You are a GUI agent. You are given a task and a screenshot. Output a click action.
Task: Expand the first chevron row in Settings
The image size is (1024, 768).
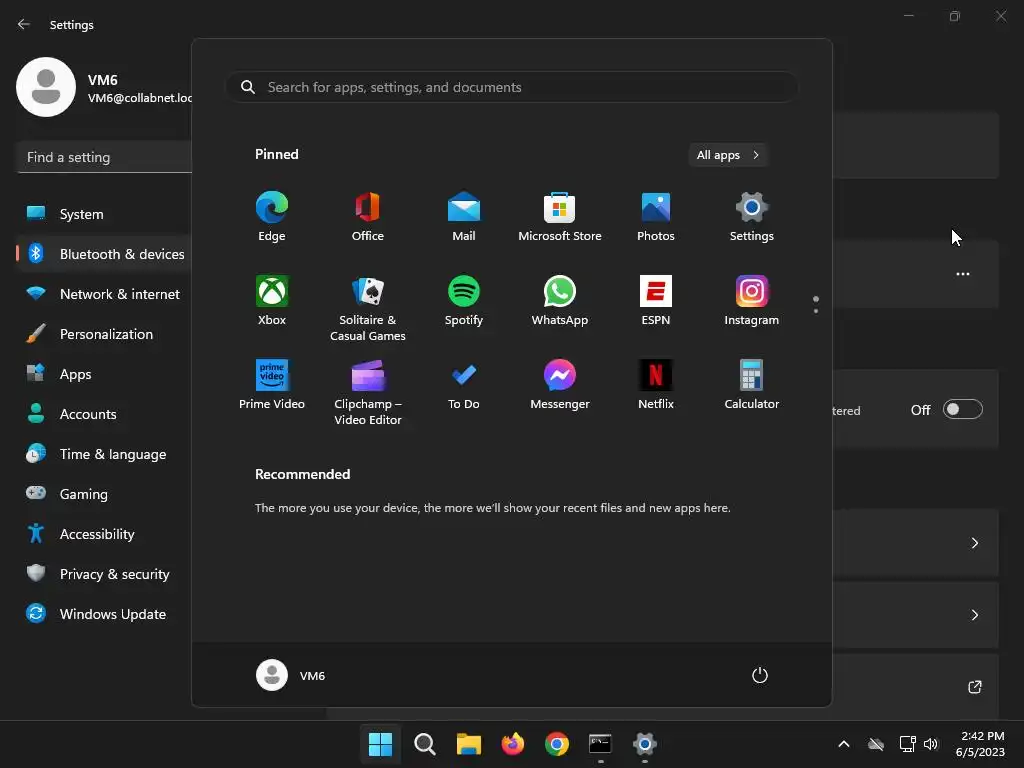pos(974,543)
